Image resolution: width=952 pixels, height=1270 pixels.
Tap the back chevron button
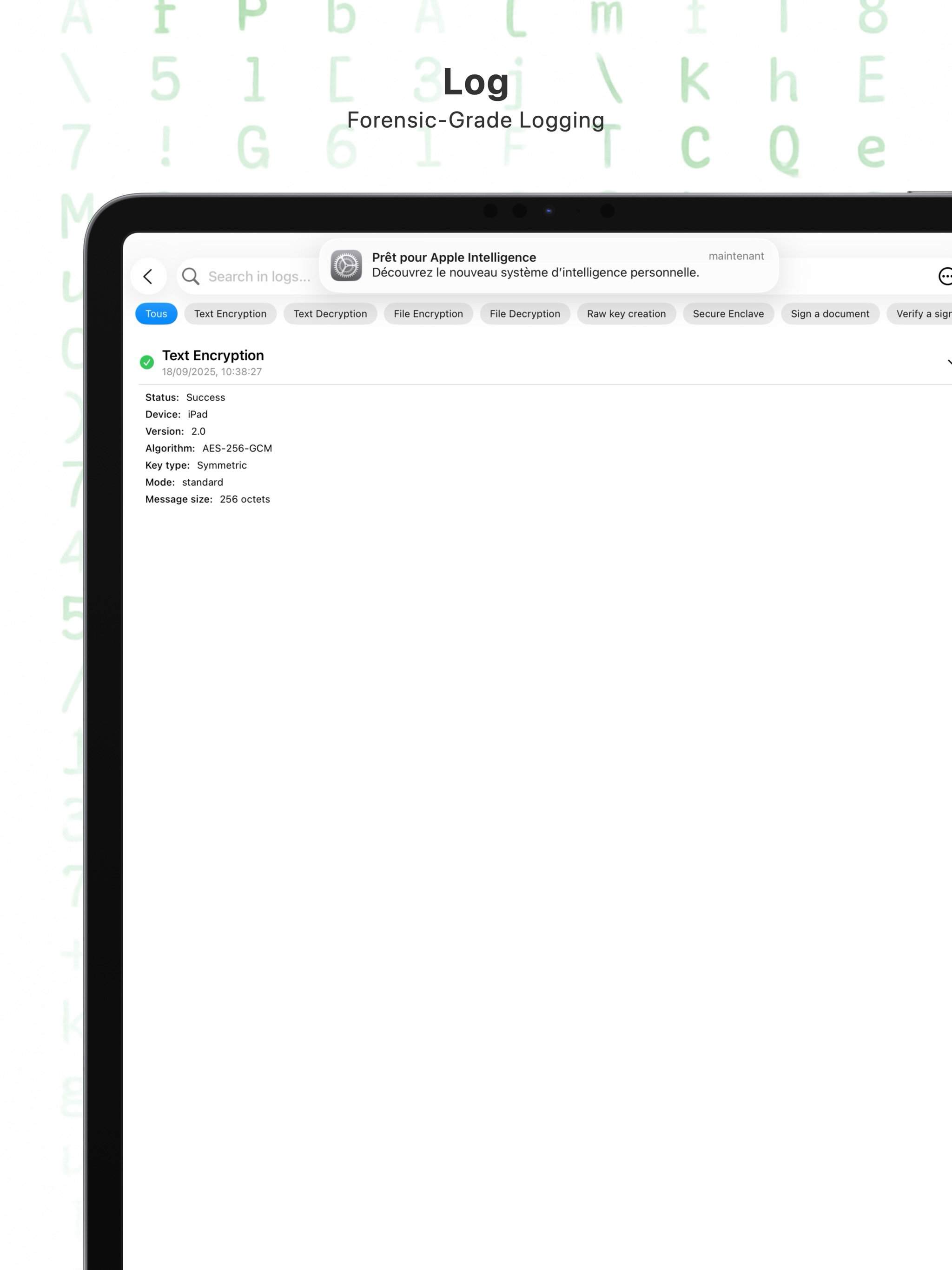[148, 277]
